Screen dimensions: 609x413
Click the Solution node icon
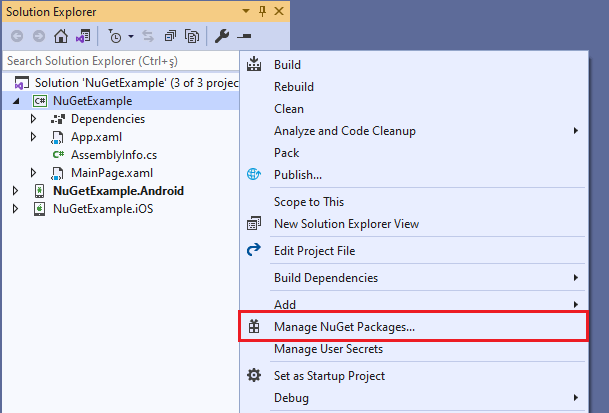tap(21, 83)
